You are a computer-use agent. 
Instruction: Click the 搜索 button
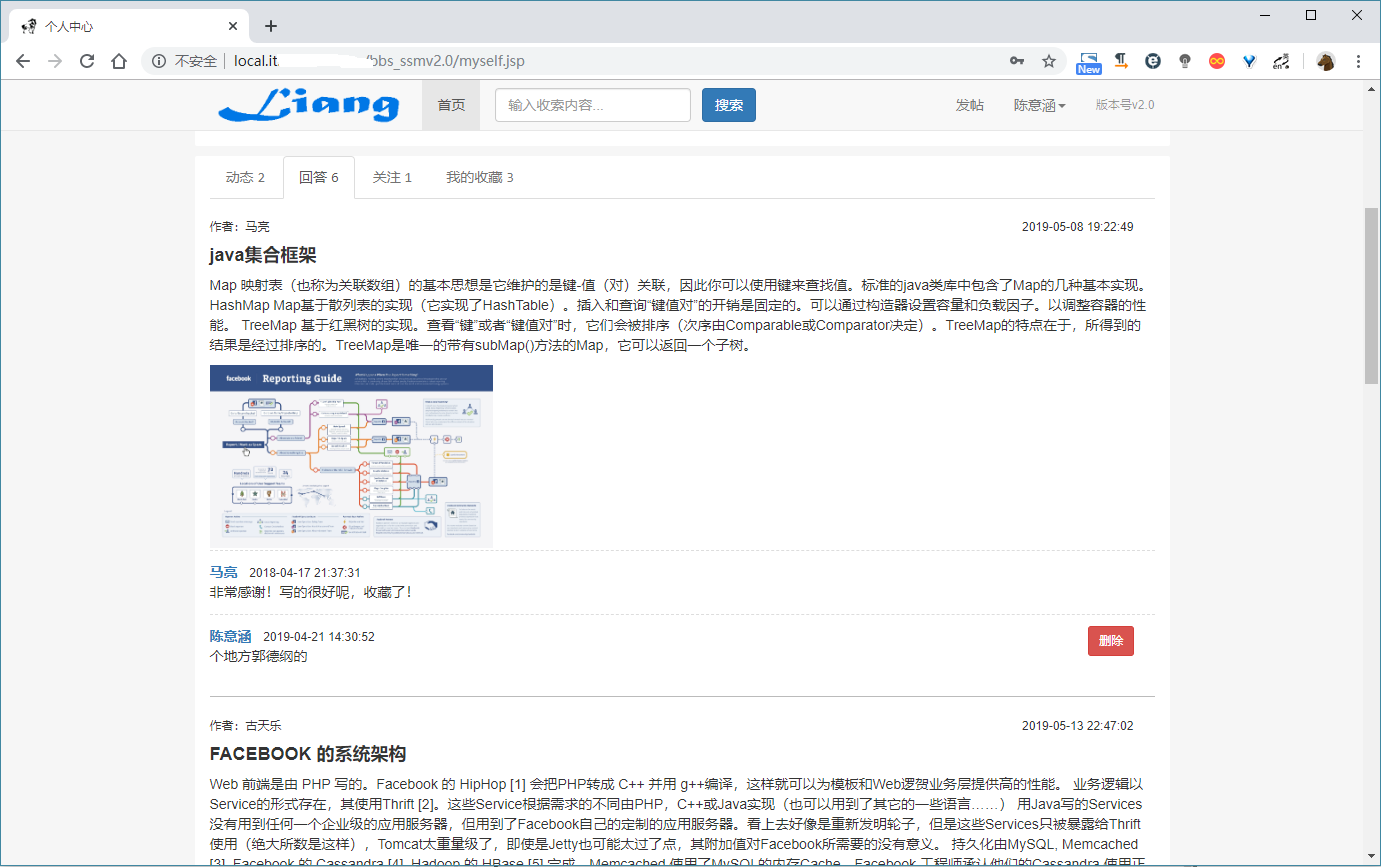click(729, 105)
